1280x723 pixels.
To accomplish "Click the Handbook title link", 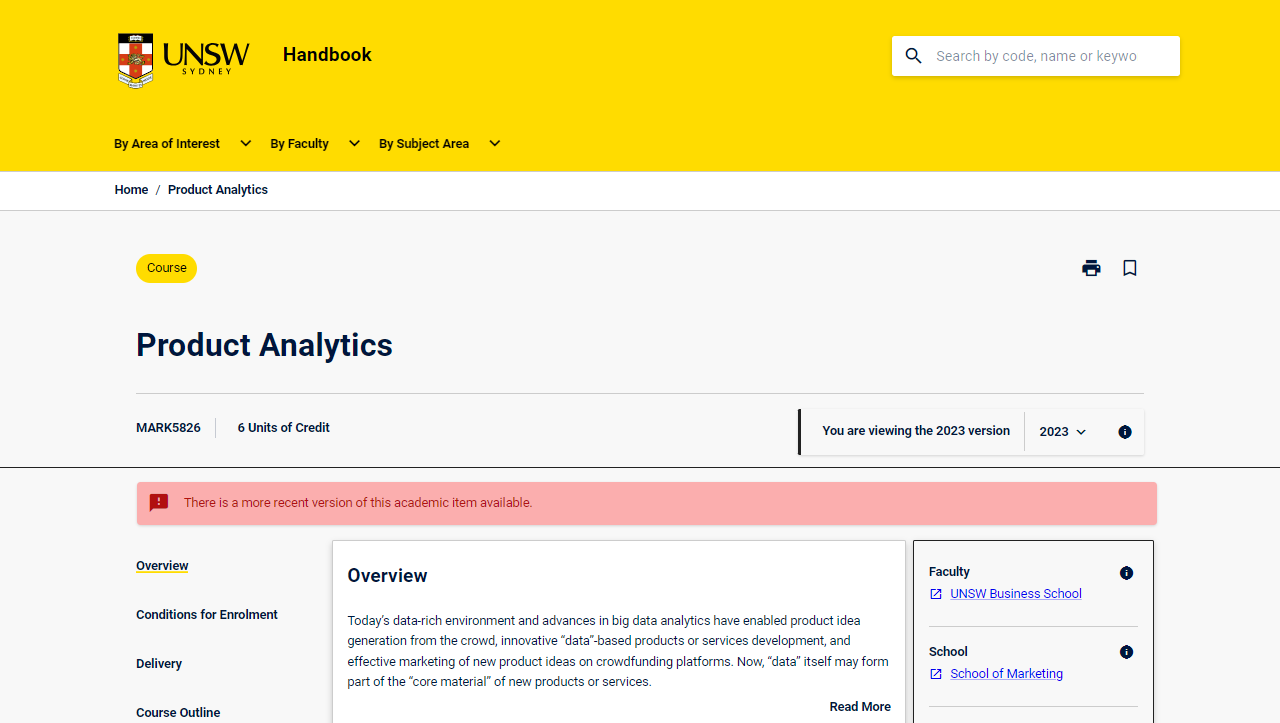I will [x=327, y=55].
